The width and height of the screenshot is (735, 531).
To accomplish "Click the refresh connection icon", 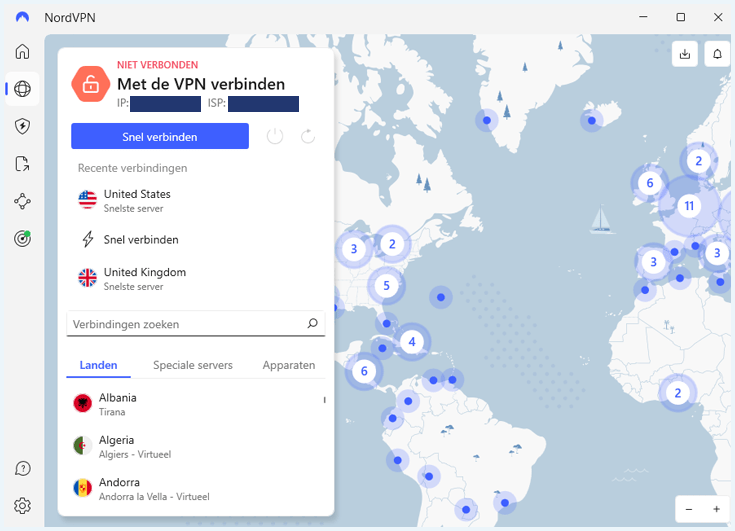I will (308, 136).
